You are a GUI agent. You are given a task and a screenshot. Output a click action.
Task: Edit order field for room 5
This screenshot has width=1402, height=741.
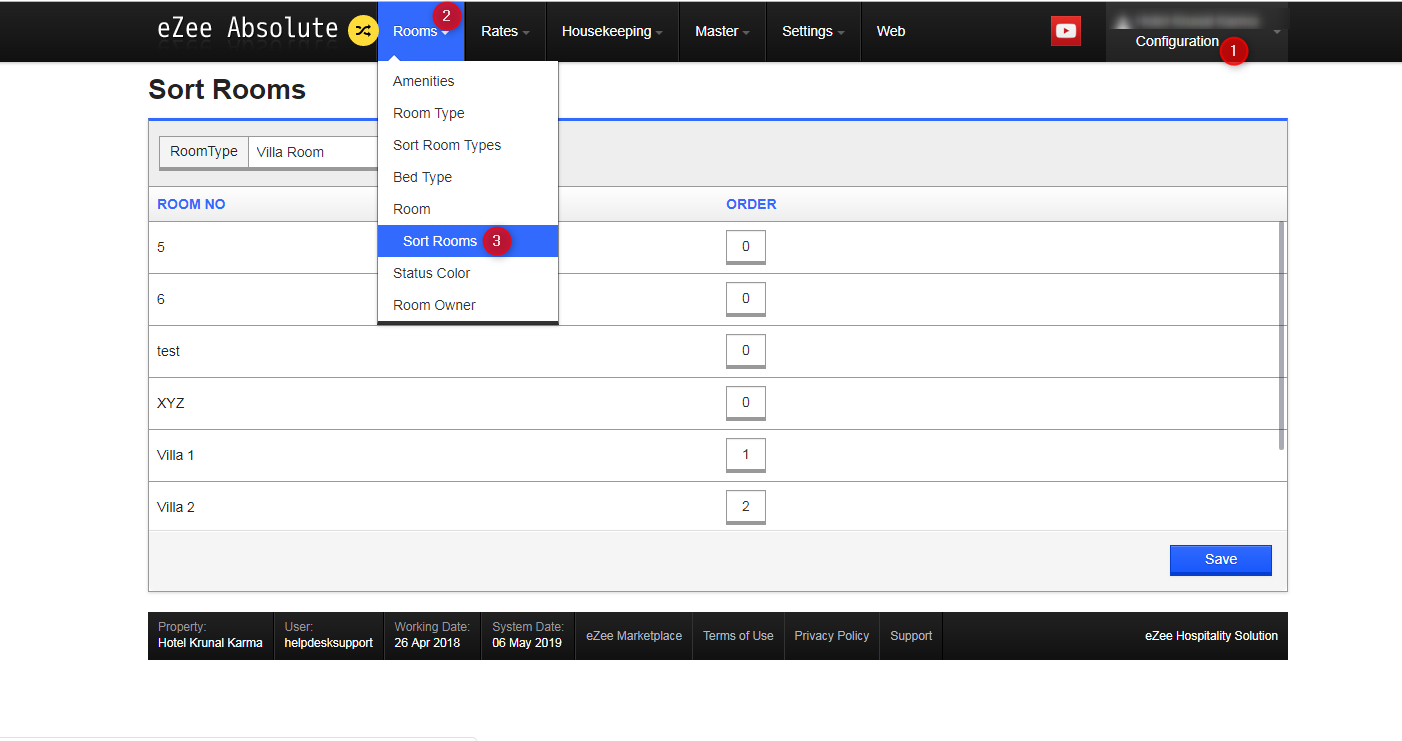click(745, 247)
